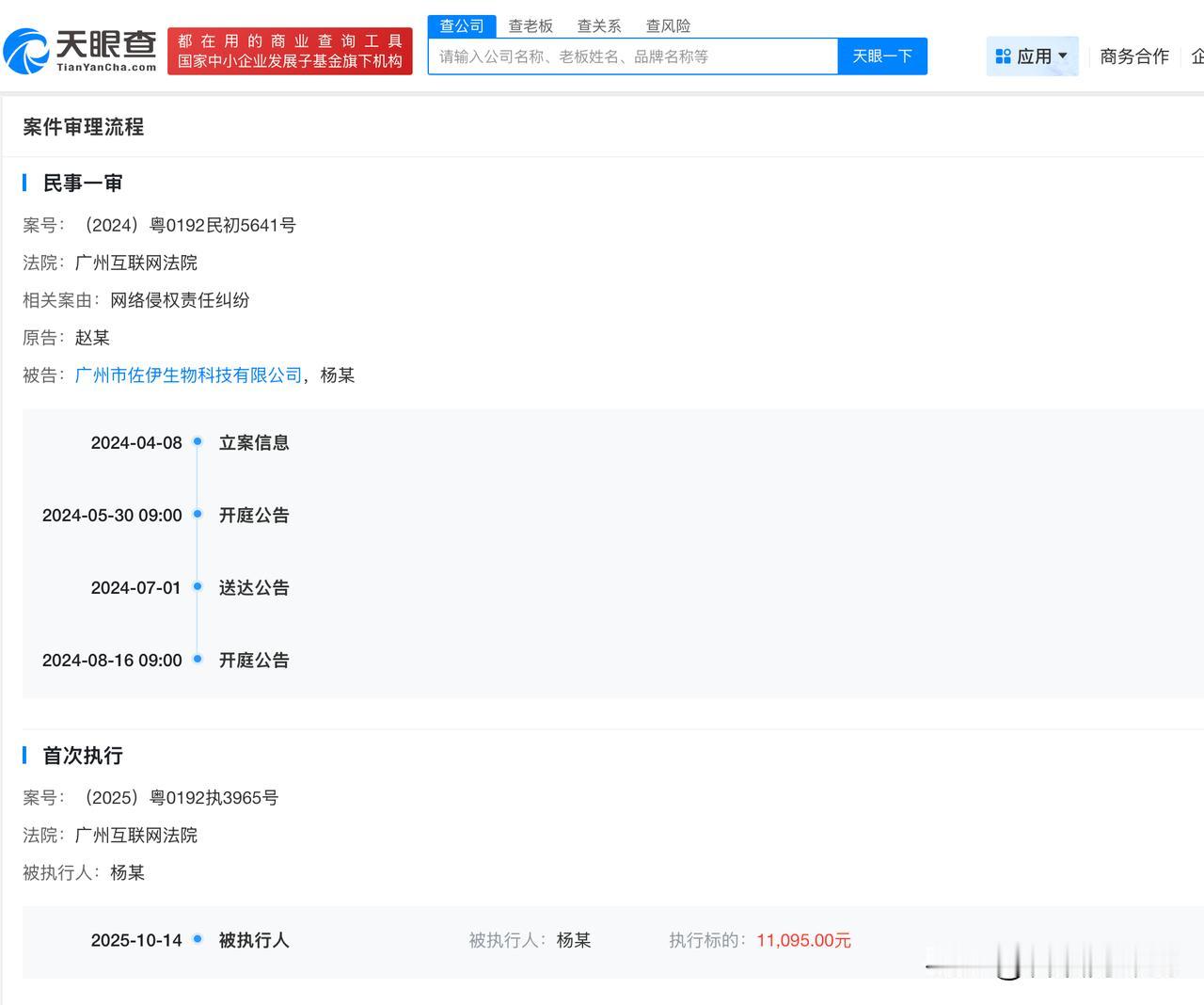This screenshot has height=1005, width=1204.
Task: Click the 天眼一下 search button
Action: pos(880,56)
